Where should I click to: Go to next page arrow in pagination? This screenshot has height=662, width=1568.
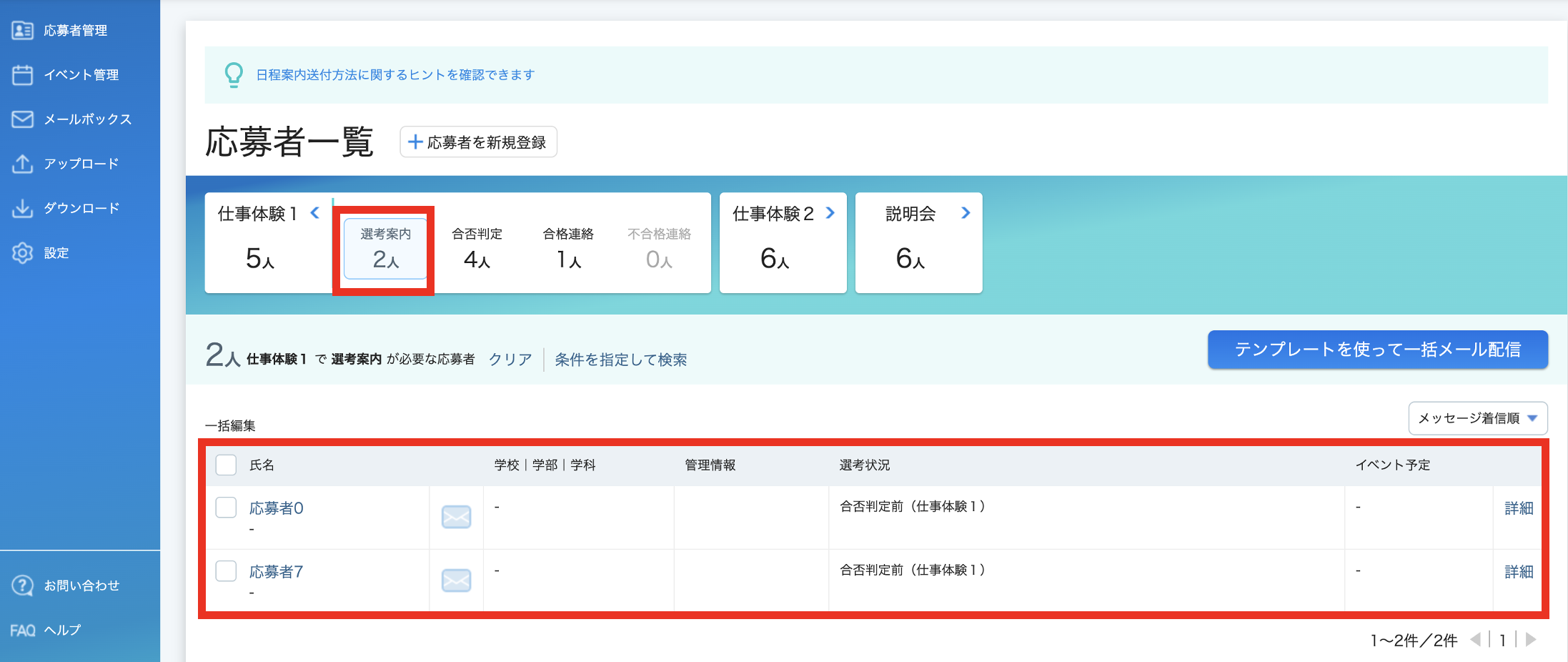tap(1530, 639)
